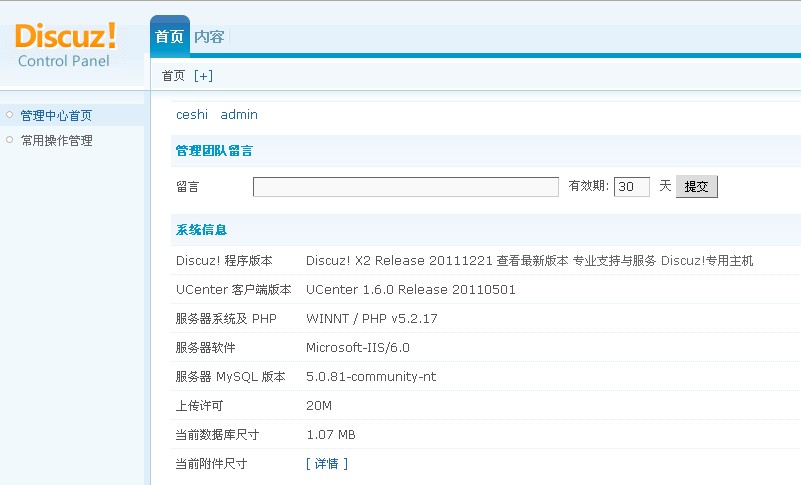
Task: Click the 20M upload limit value
Action: point(319,406)
